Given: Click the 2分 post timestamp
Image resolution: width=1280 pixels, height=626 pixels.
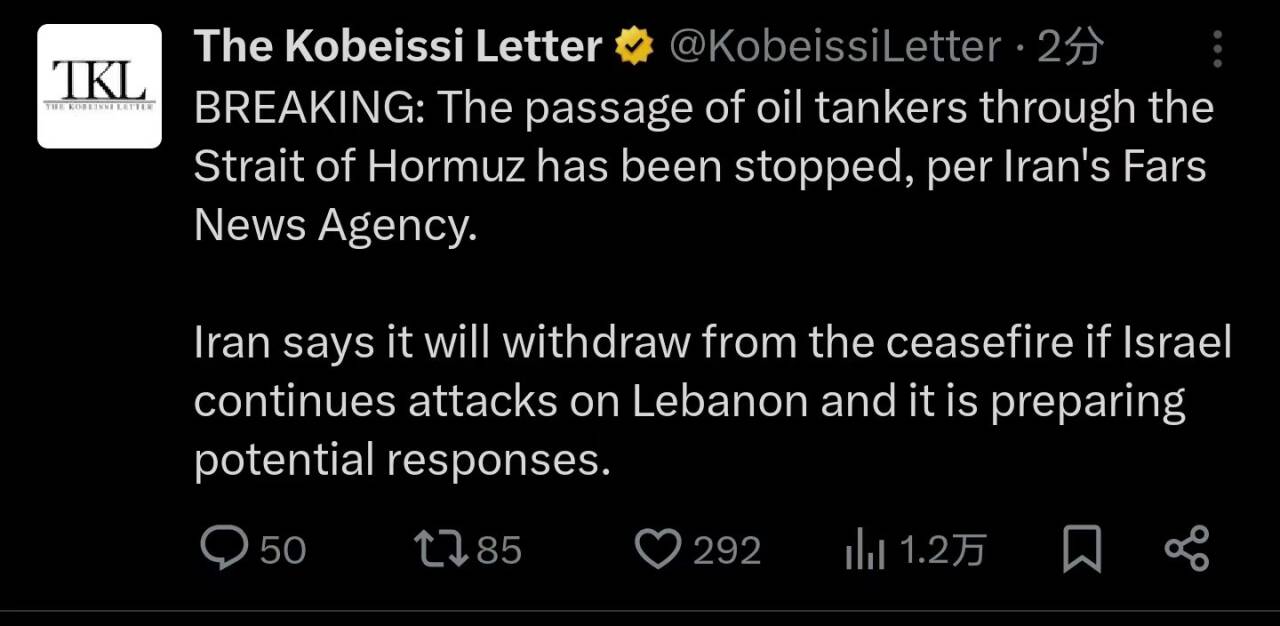Looking at the screenshot, I should (x=1070, y=47).
